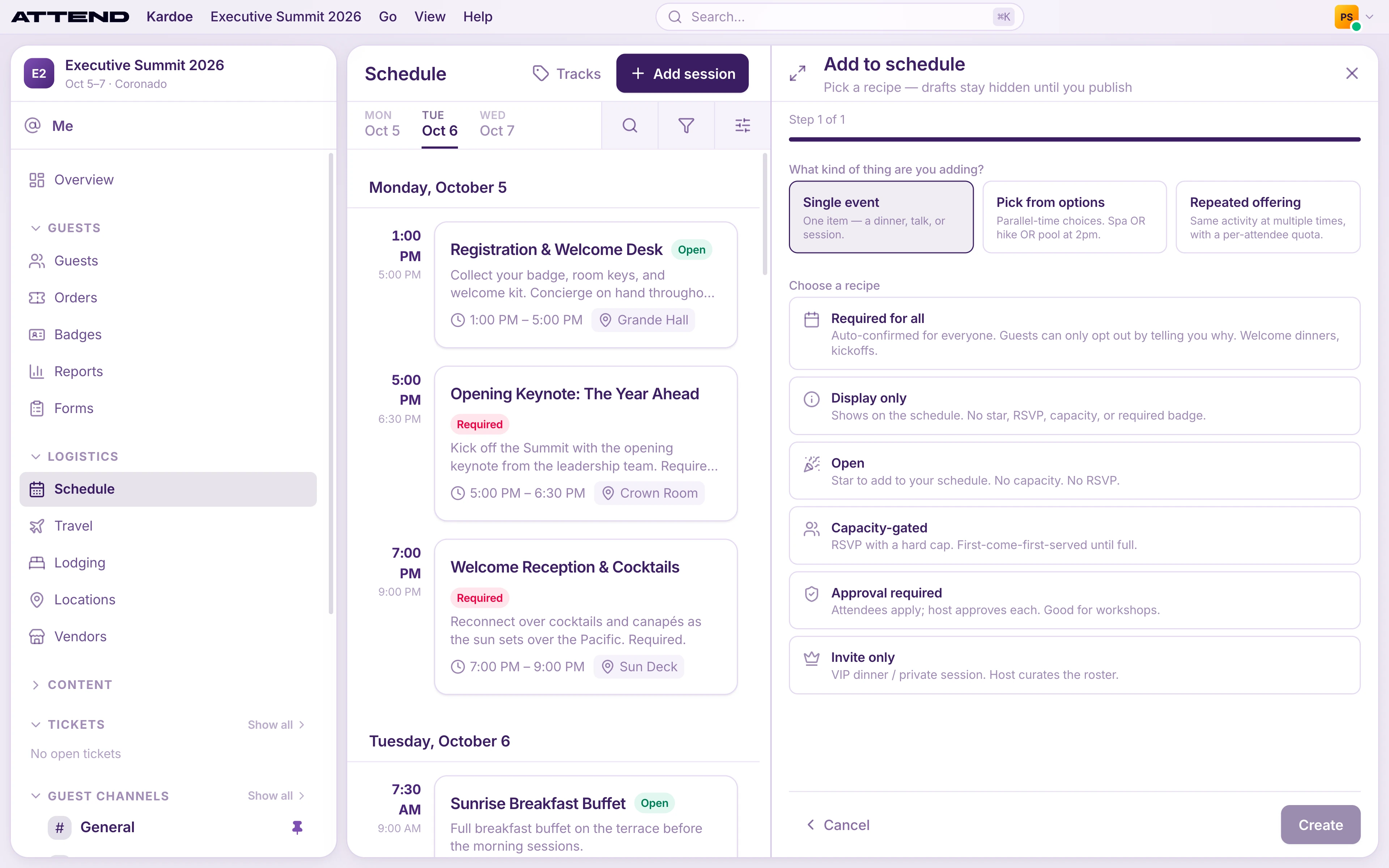Open Reports in the sidebar

pos(168,371)
